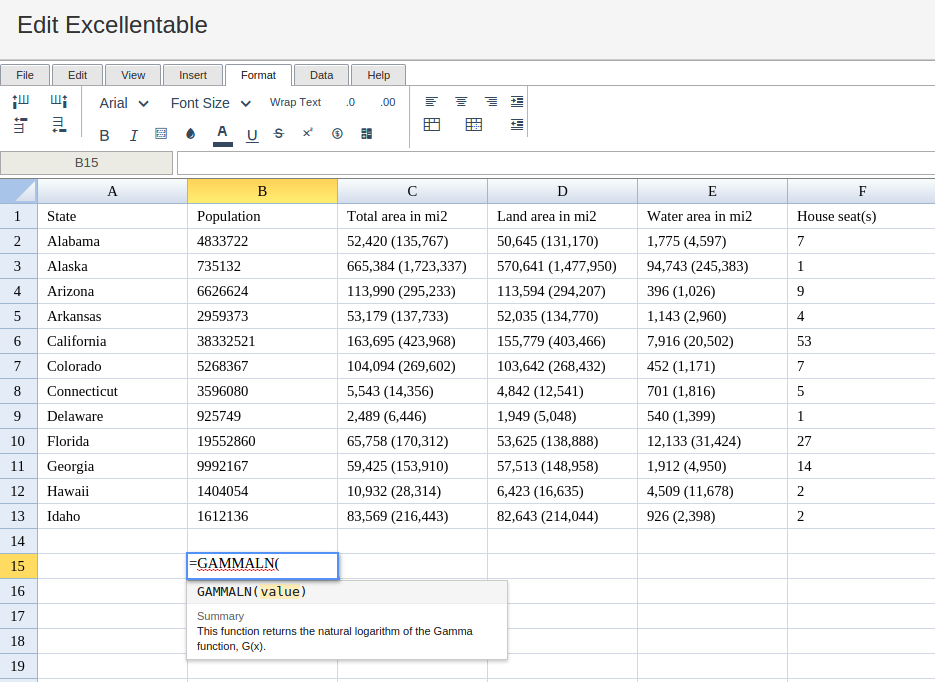This screenshot has height=682, width=935.
Task: Left align the cell text
Action: [x=431, y=102]
